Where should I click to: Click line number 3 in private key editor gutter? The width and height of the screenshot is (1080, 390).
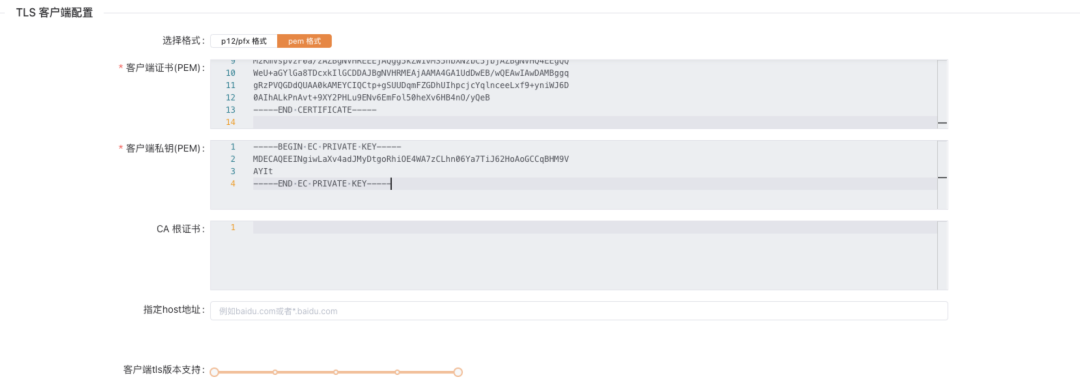tap(233, 171)
